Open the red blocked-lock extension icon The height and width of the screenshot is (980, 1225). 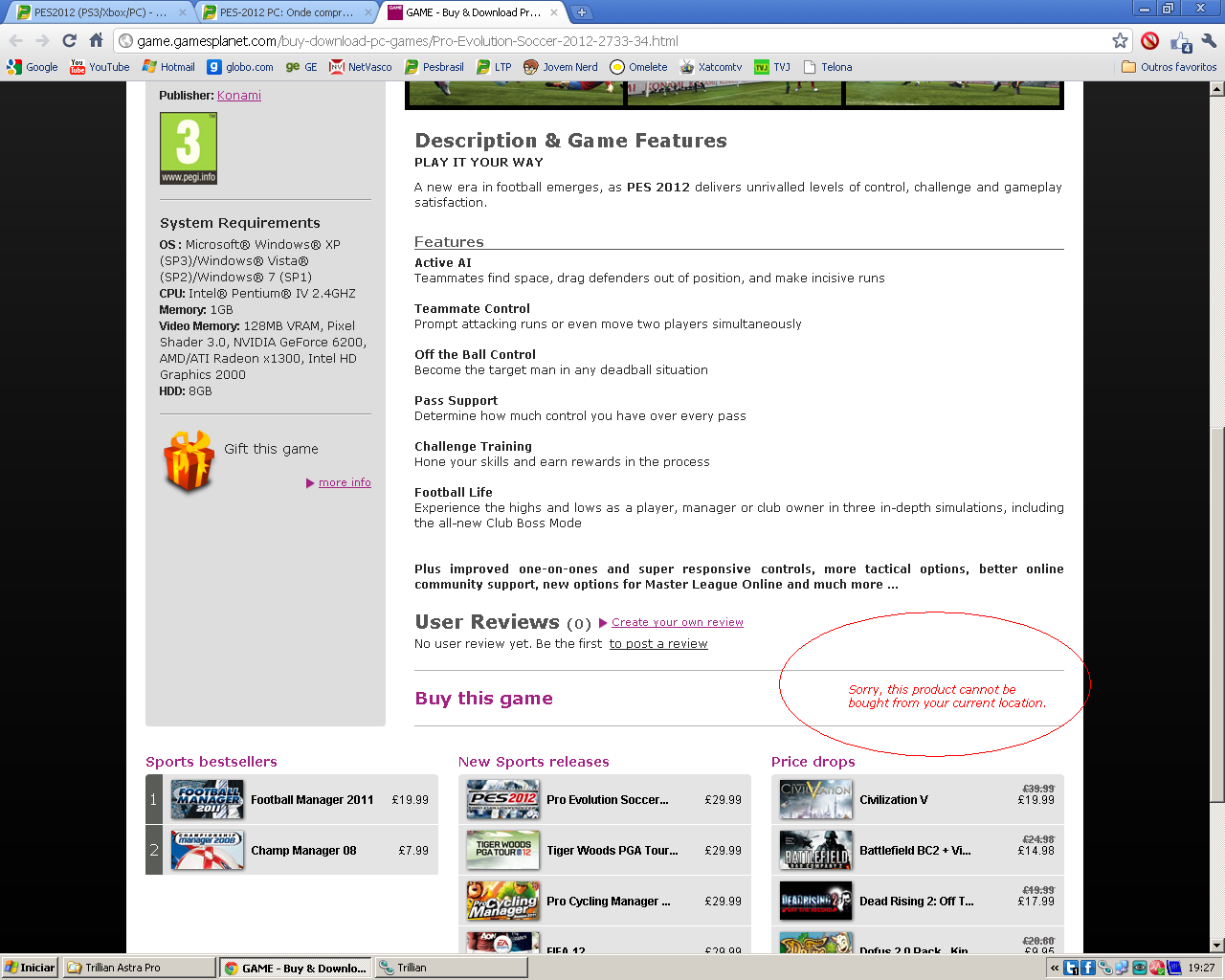pos(1150,41)
